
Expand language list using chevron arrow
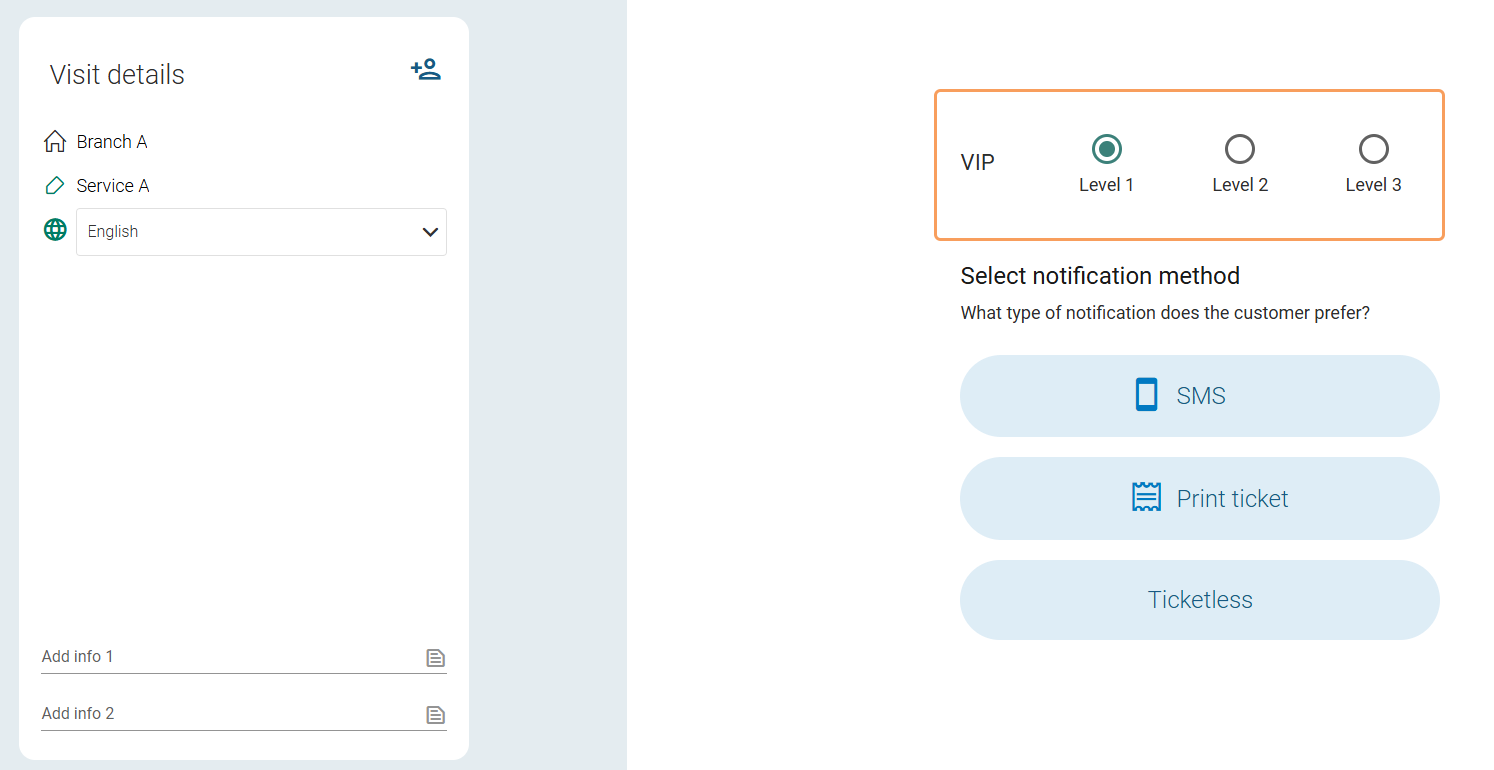(430, 232)
